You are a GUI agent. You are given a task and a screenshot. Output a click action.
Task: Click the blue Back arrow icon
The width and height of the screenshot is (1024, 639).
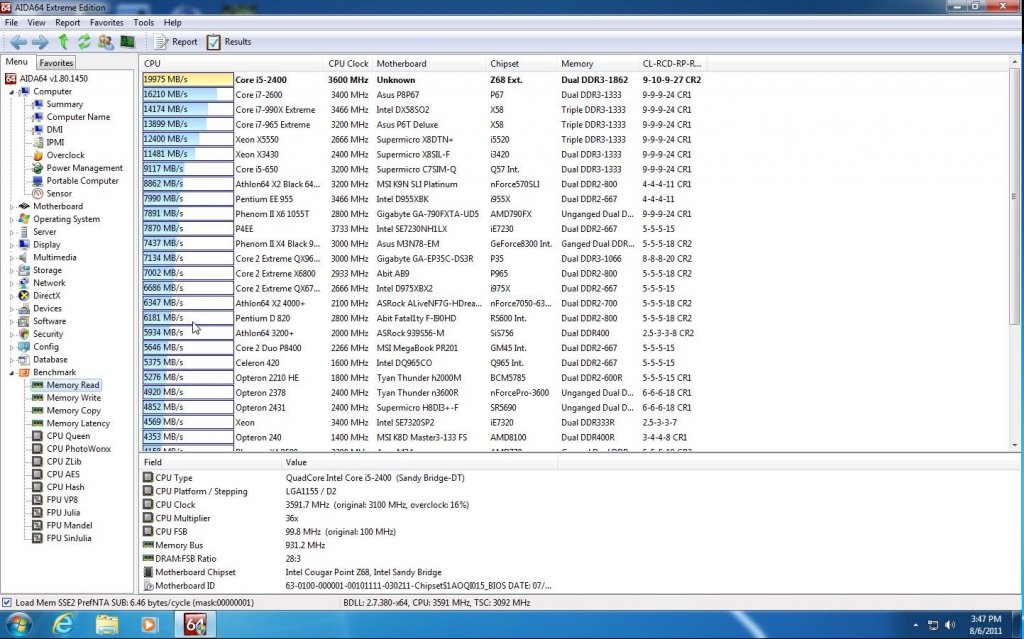coord(18,42)
